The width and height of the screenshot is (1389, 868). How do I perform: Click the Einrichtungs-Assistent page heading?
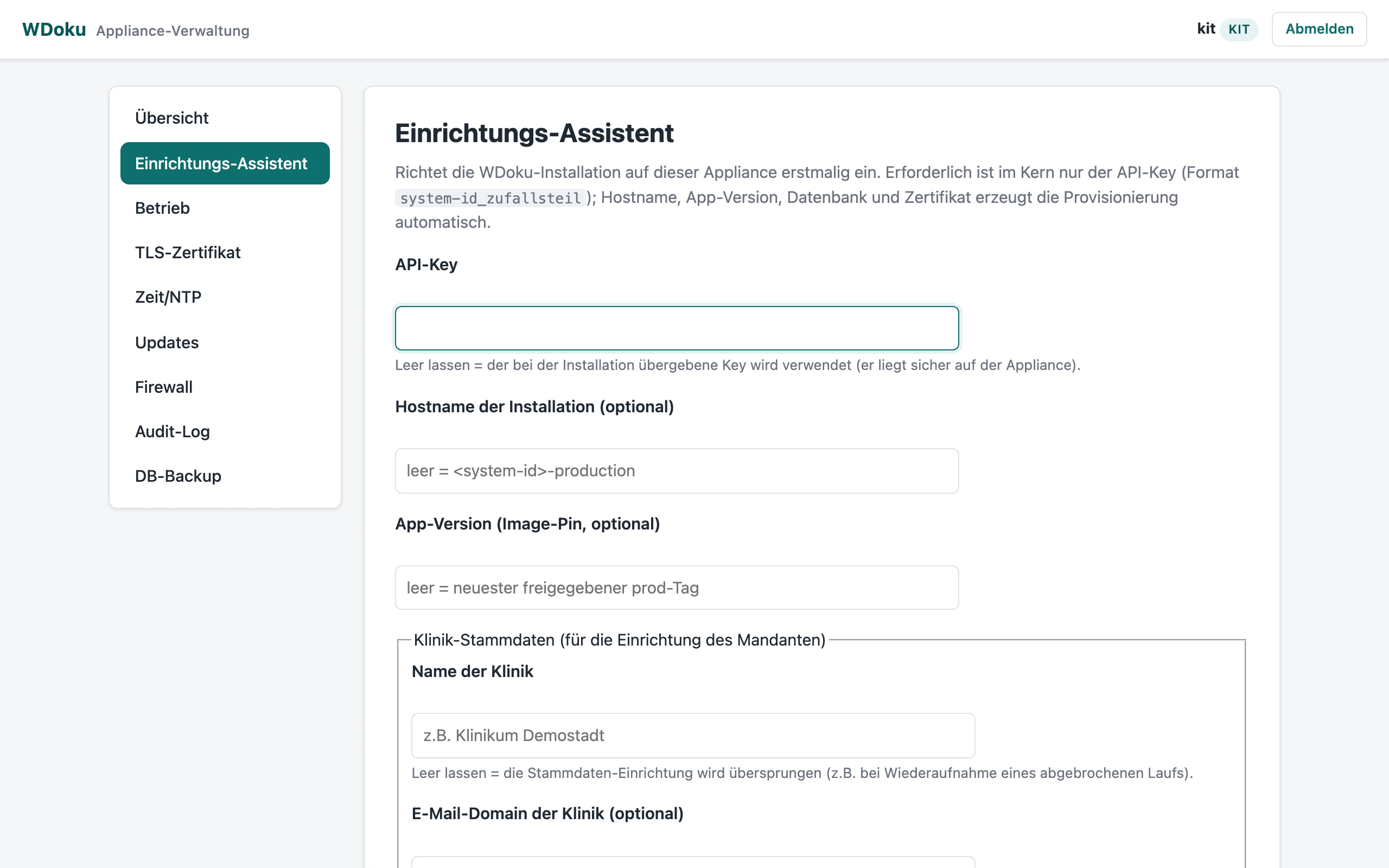(534, 133)
